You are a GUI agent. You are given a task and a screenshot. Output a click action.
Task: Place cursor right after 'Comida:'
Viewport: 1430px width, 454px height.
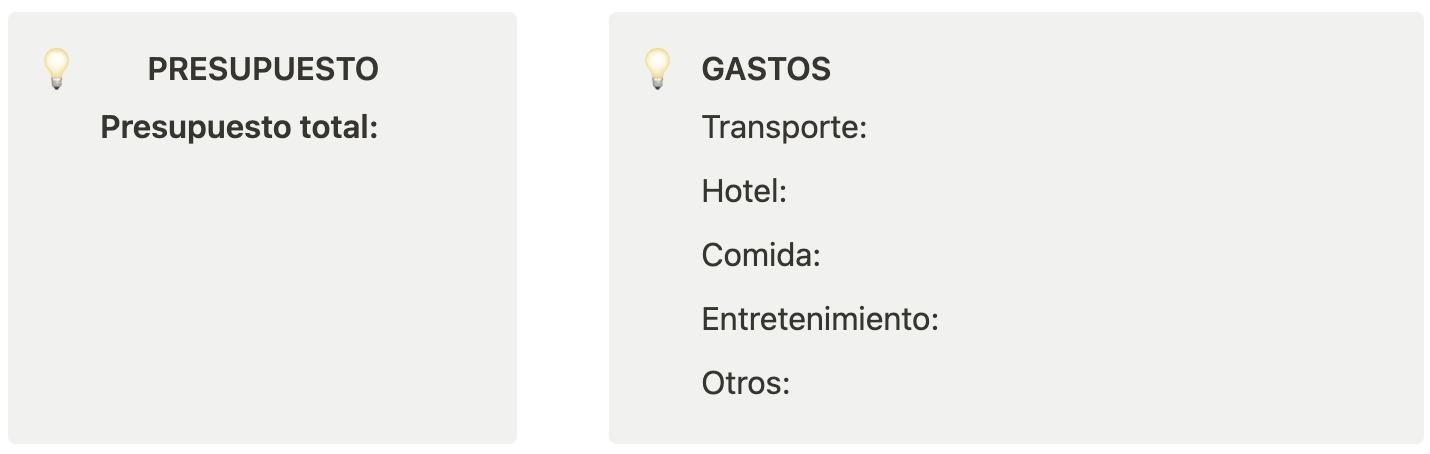pyautogui.click(x=823, y=256)
